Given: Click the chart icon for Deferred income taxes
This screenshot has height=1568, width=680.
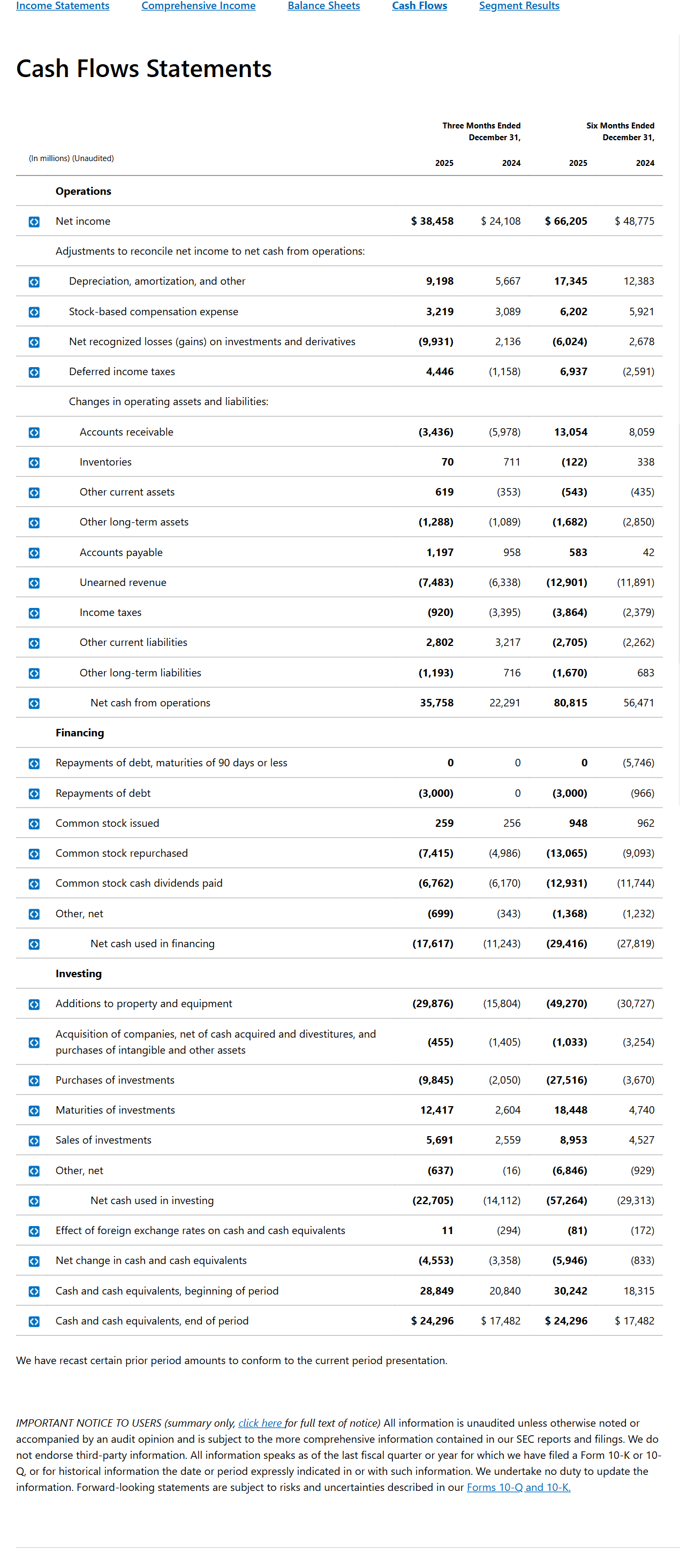Looking at the screenshot, I should pos(35,371).
